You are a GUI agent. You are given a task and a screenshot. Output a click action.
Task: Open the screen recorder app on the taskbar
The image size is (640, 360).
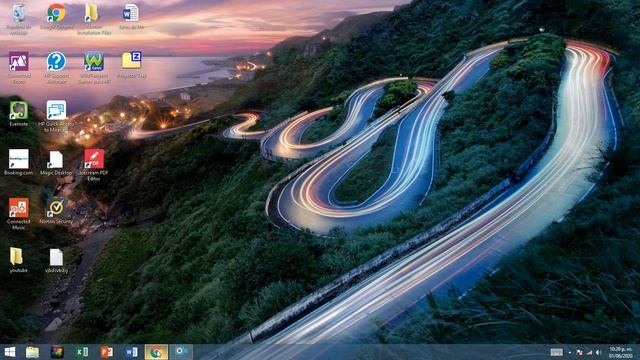click(x=181, y=351)
